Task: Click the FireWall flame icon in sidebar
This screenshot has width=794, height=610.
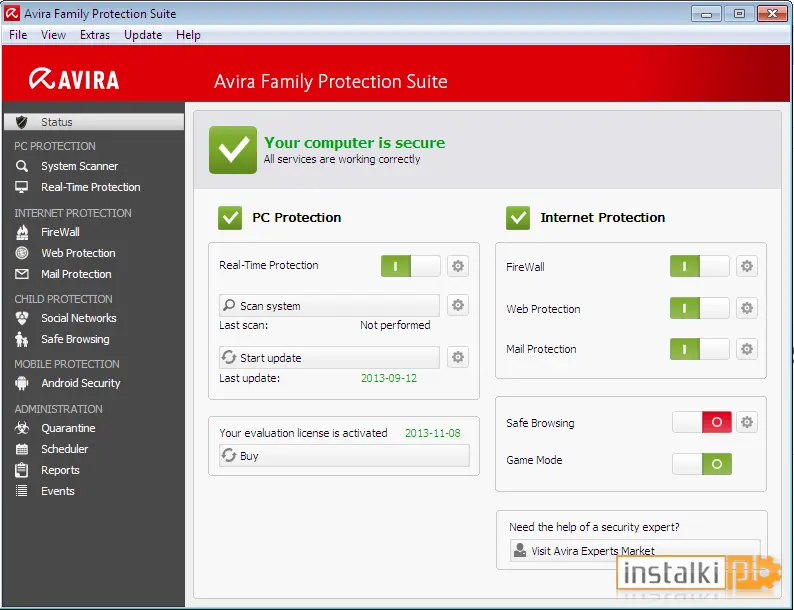Action: tap(22, 232)
